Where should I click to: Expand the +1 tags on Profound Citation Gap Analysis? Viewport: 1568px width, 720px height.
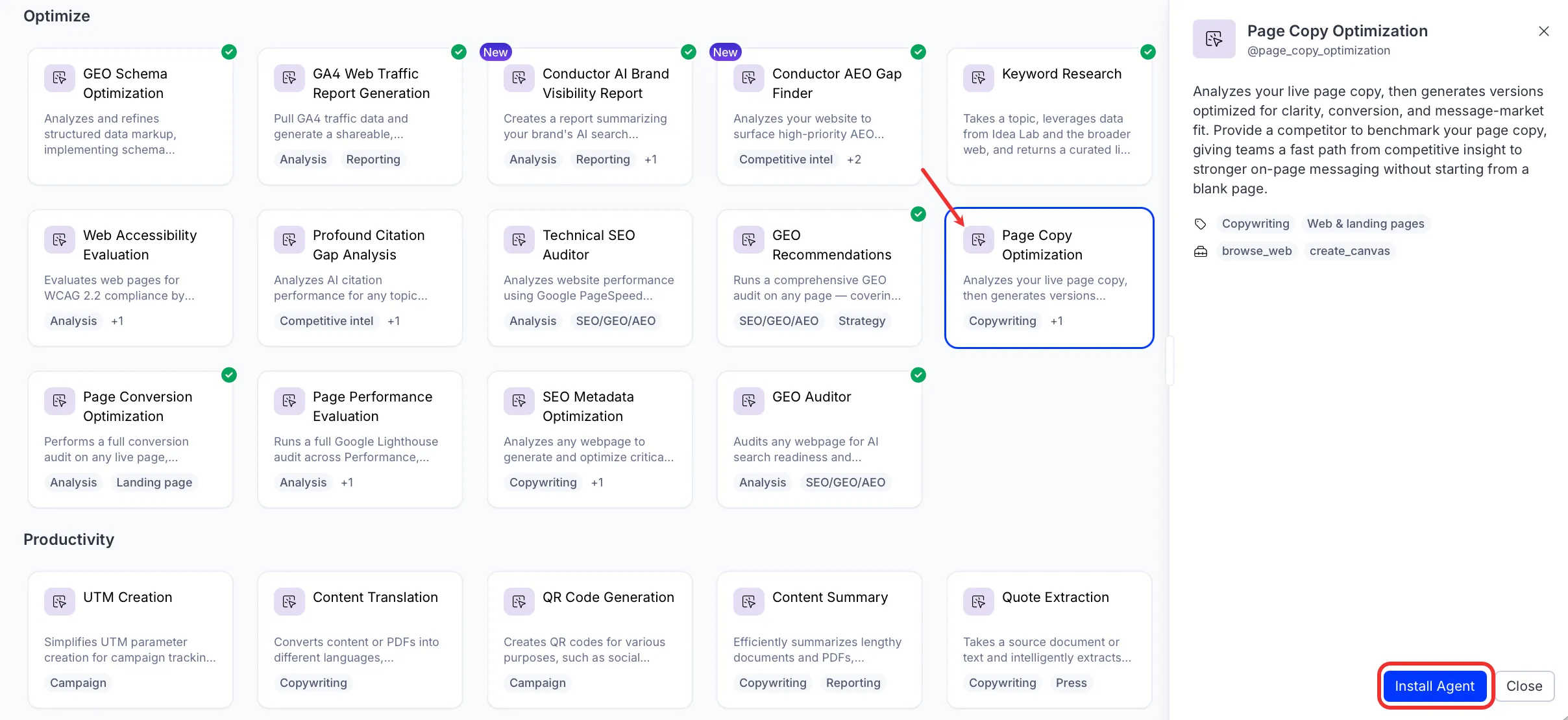(x=393, y=321)
